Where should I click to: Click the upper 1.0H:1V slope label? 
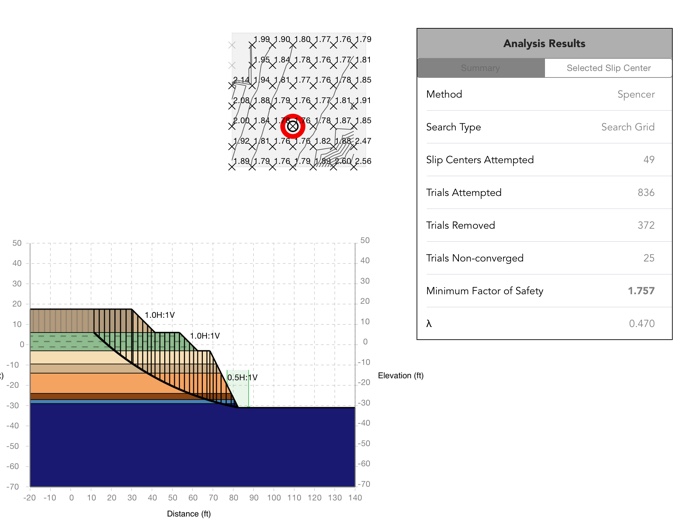pos(160,315)
